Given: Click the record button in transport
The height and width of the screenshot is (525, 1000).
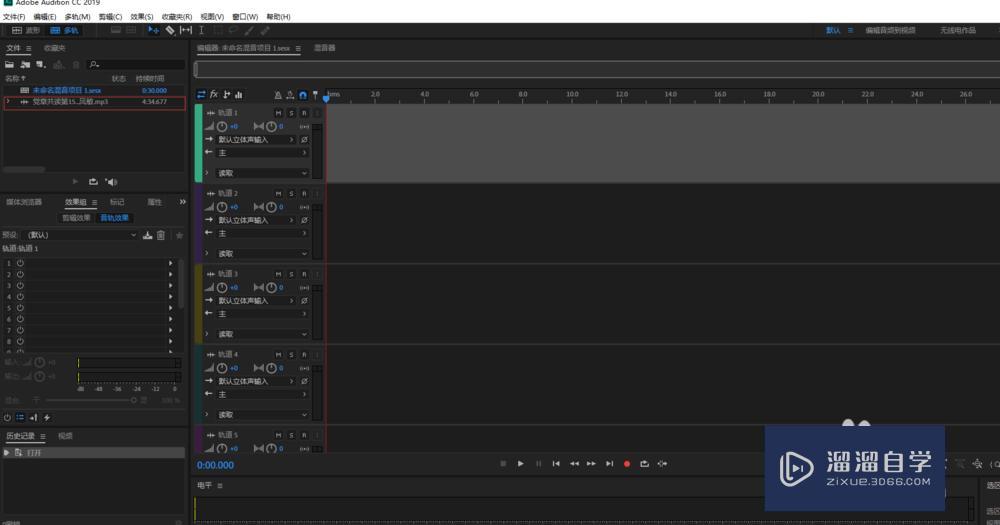Looking at the screenshot, I should click(627, 464).
